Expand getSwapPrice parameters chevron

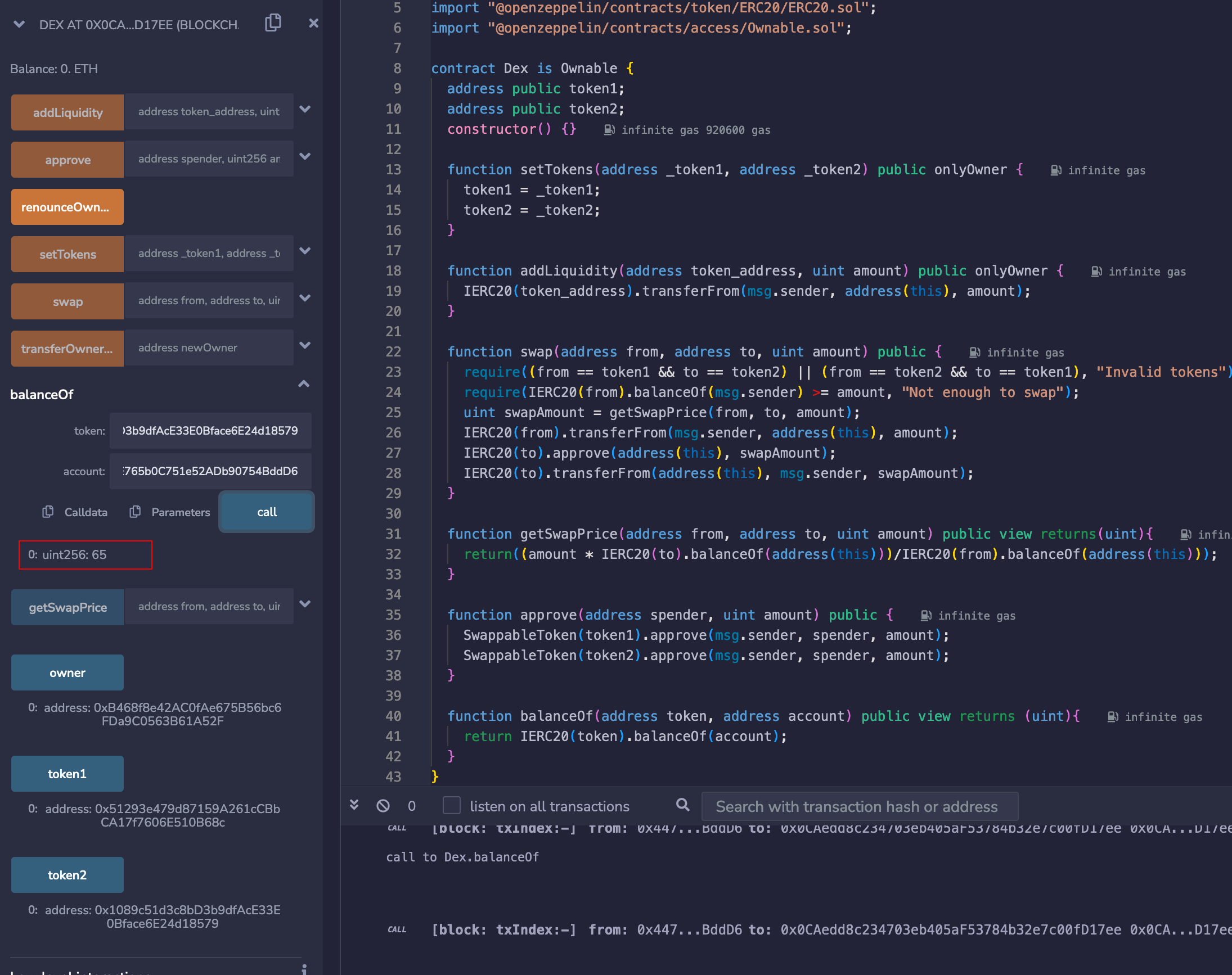[x=305, y=604]
